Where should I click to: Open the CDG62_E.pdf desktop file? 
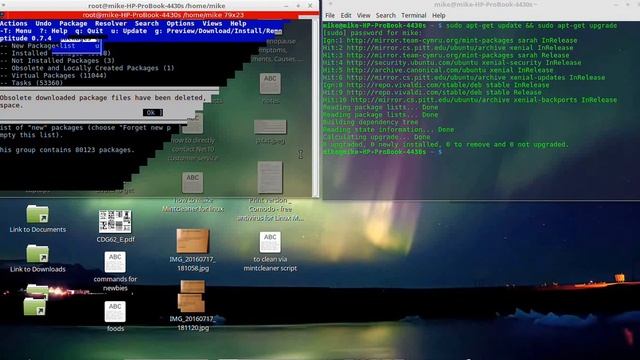[x=115, y=222]
